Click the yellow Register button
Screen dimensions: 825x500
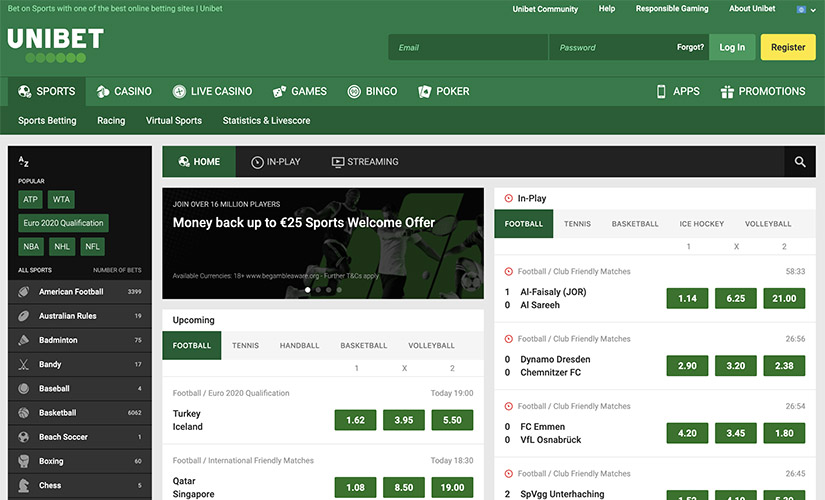click(x=788, y=47)
